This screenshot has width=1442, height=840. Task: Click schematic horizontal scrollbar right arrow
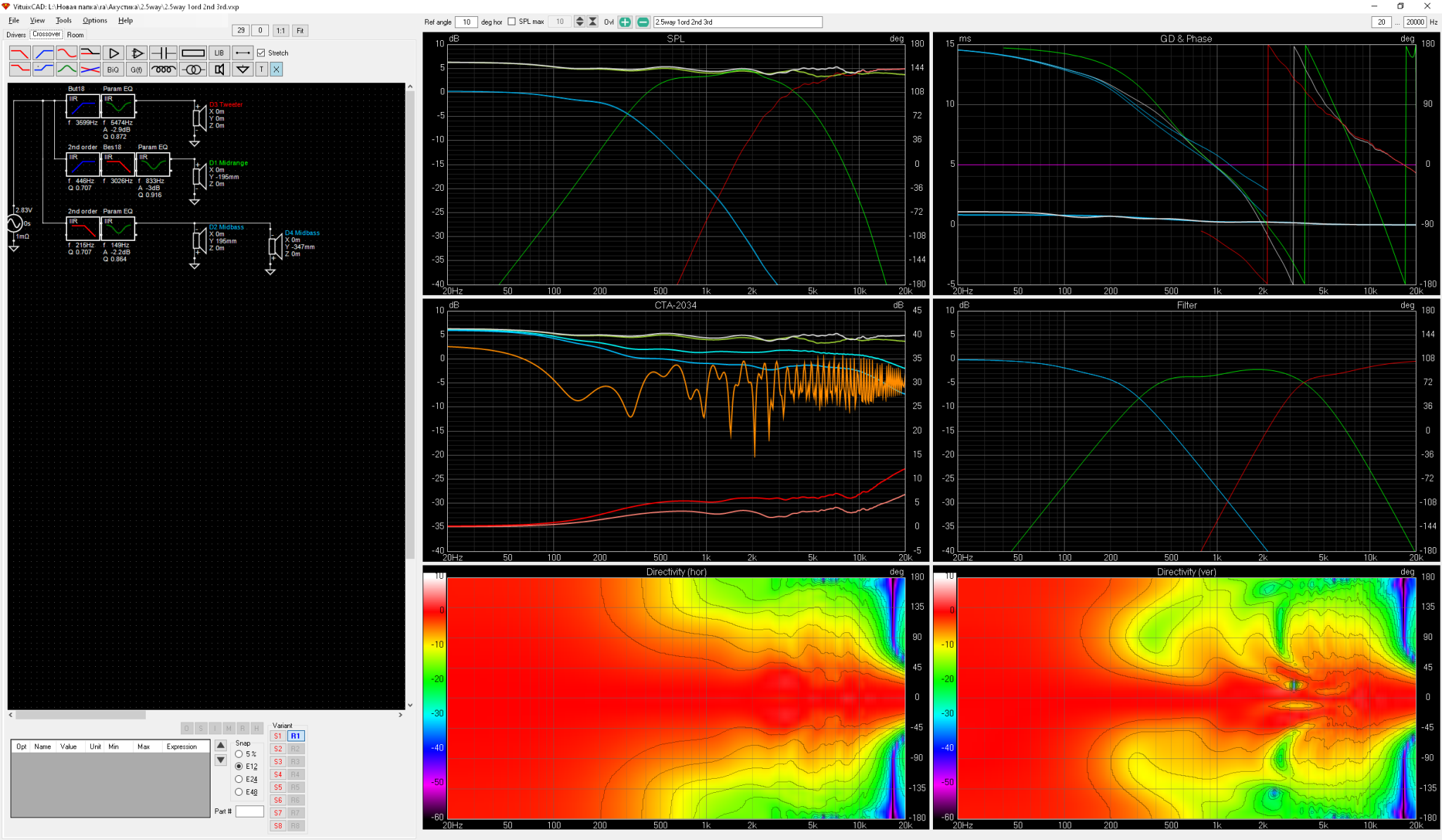(401, 715)
